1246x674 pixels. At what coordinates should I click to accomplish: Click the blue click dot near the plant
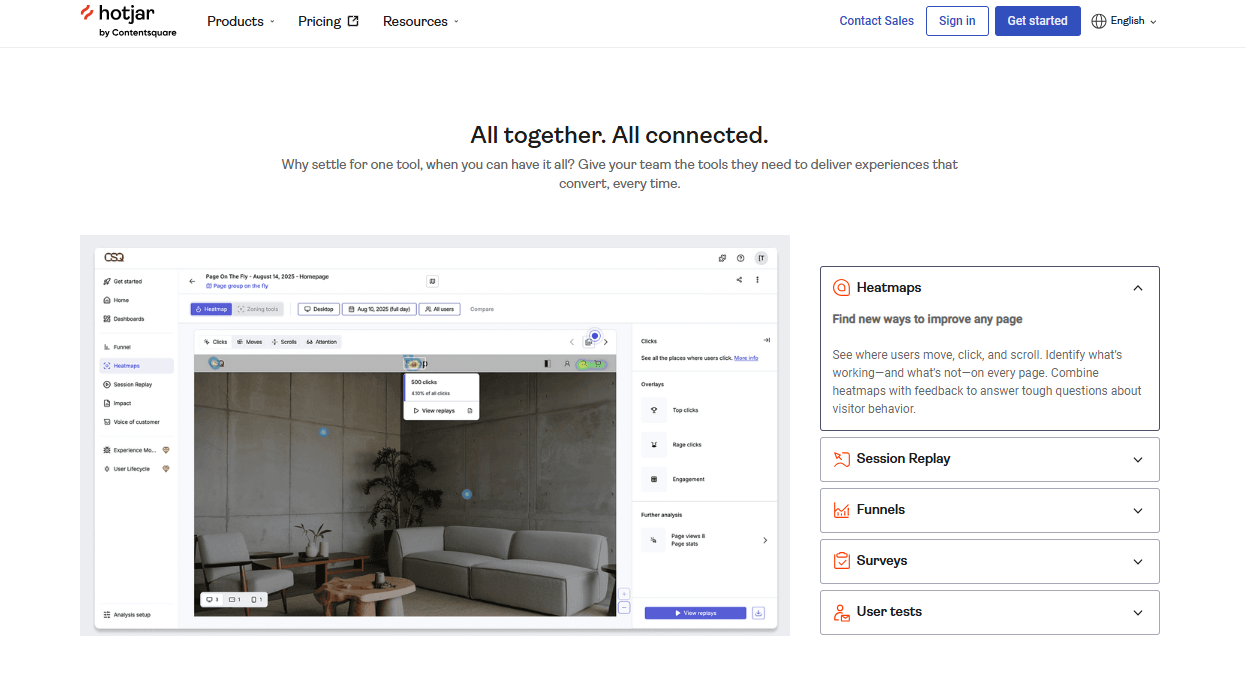point(466,494)
